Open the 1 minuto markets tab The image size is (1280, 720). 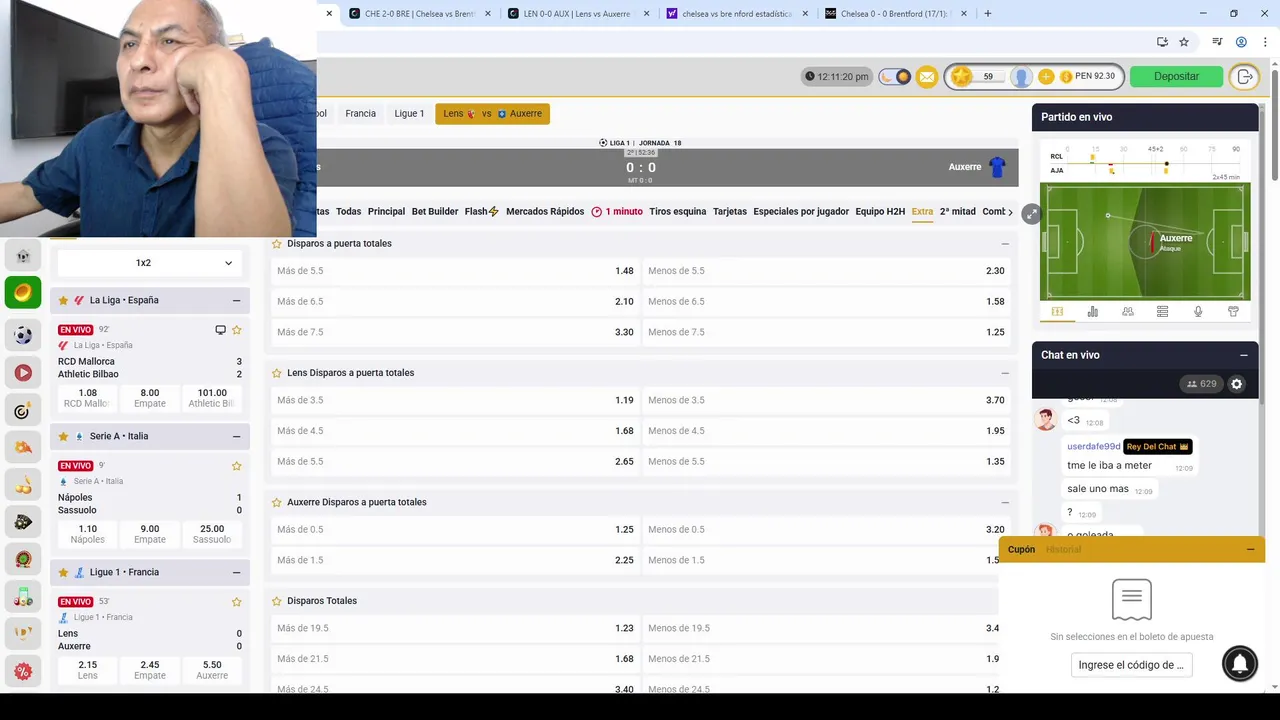617,212
